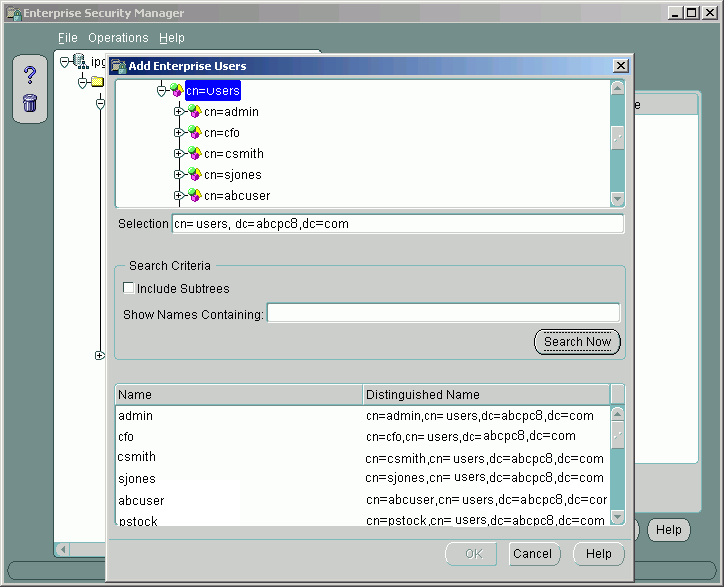Click the disabled OK button
Image resolution: width=724 pixels, height=587 pixels.
471,554
